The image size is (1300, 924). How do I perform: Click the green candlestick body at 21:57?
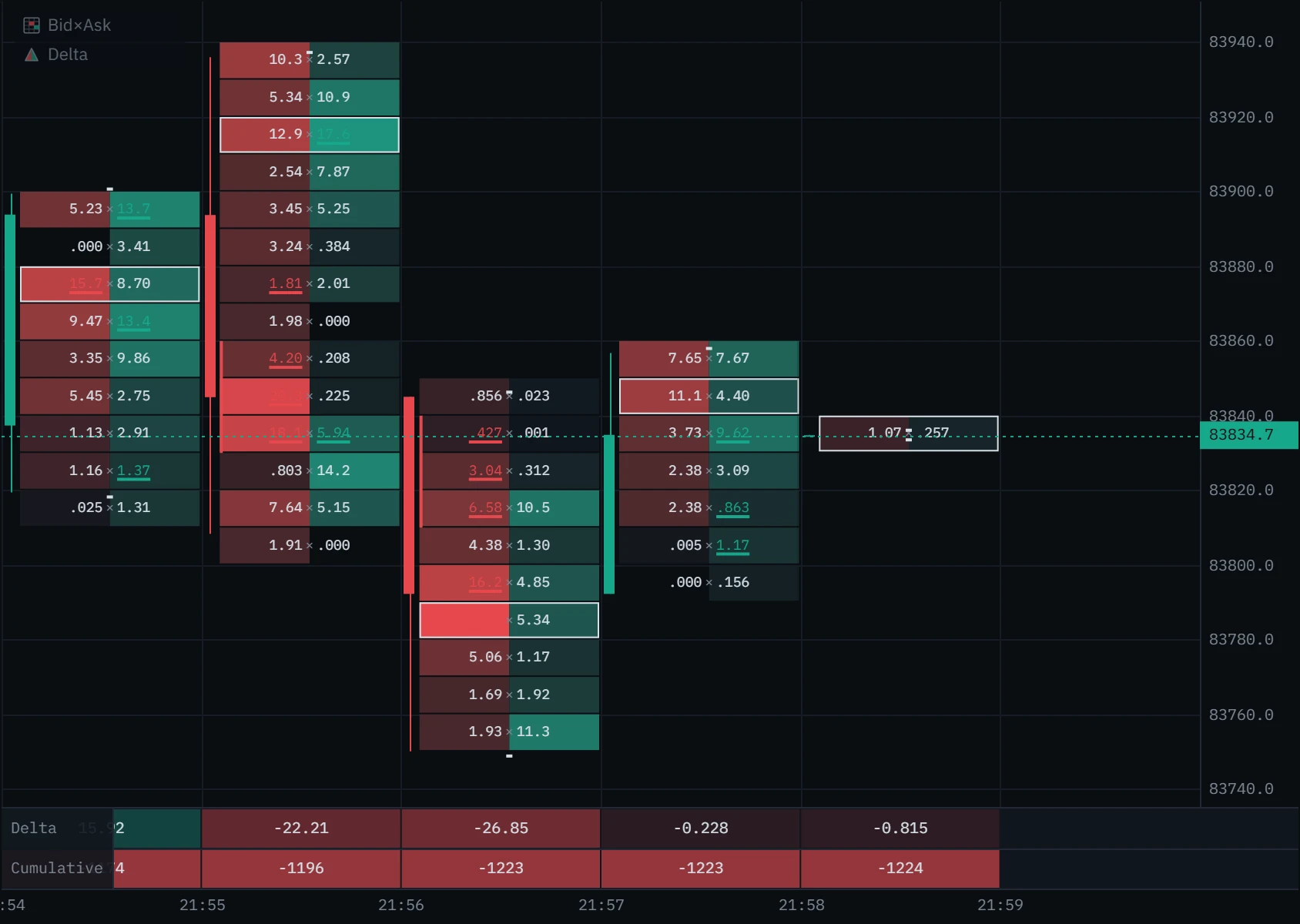coord(609,514)
